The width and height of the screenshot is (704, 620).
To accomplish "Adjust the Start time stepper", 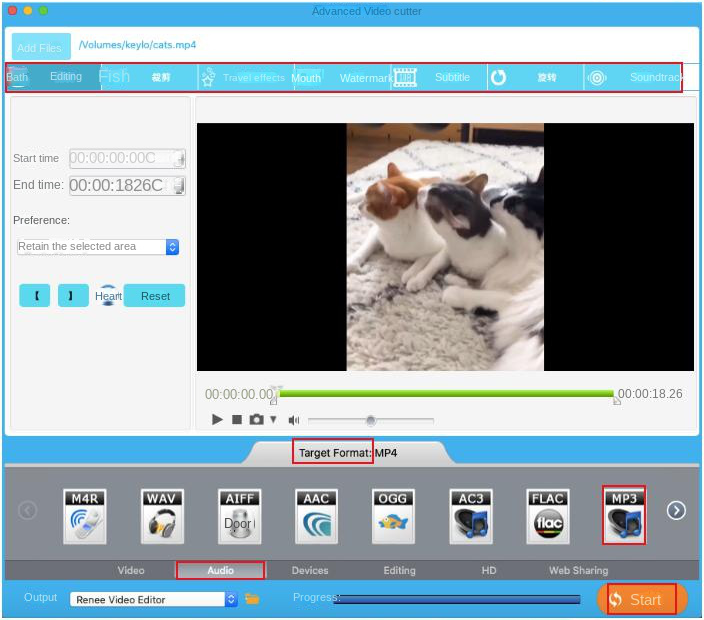I will [179, 158].
